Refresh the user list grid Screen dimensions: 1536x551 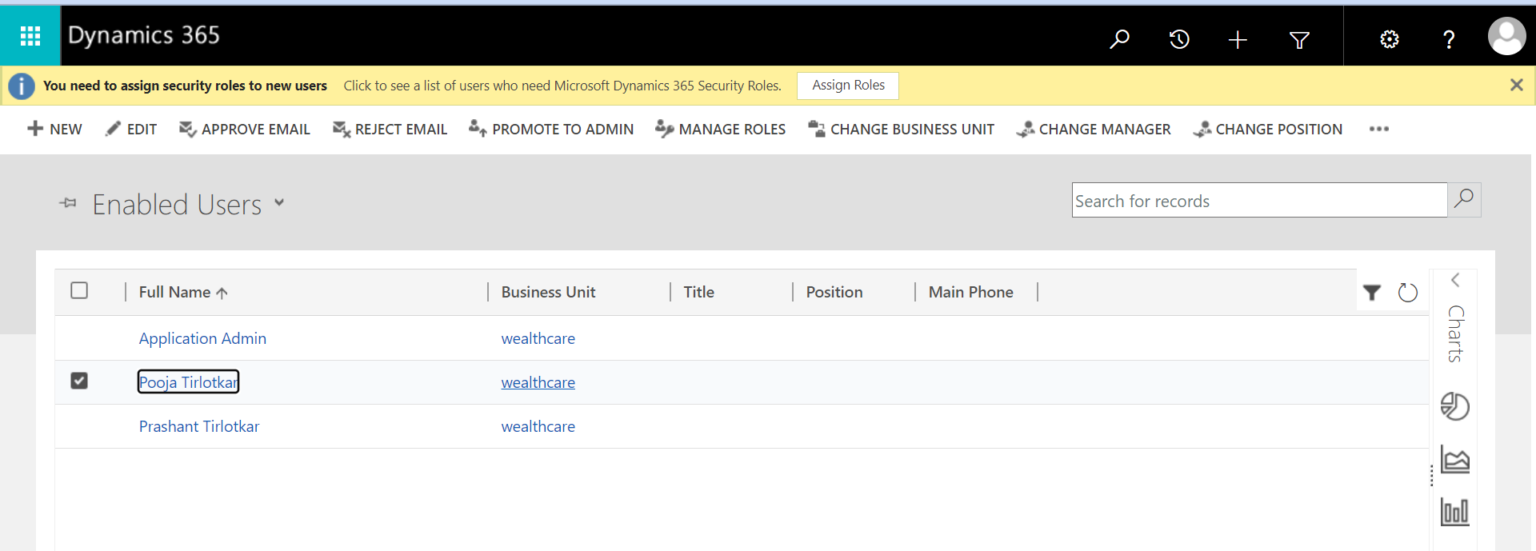1408,292
